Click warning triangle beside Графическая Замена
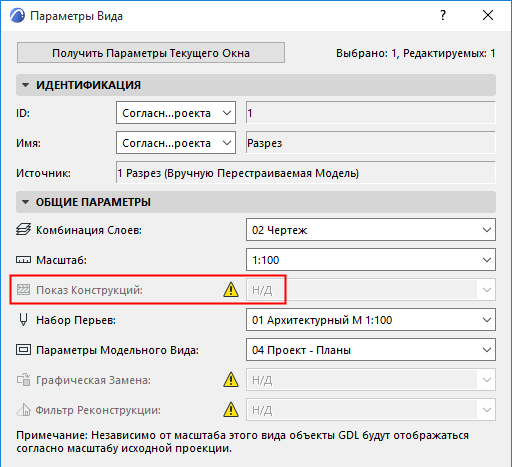Screen dimensions: 512x467 pos(231,379)
